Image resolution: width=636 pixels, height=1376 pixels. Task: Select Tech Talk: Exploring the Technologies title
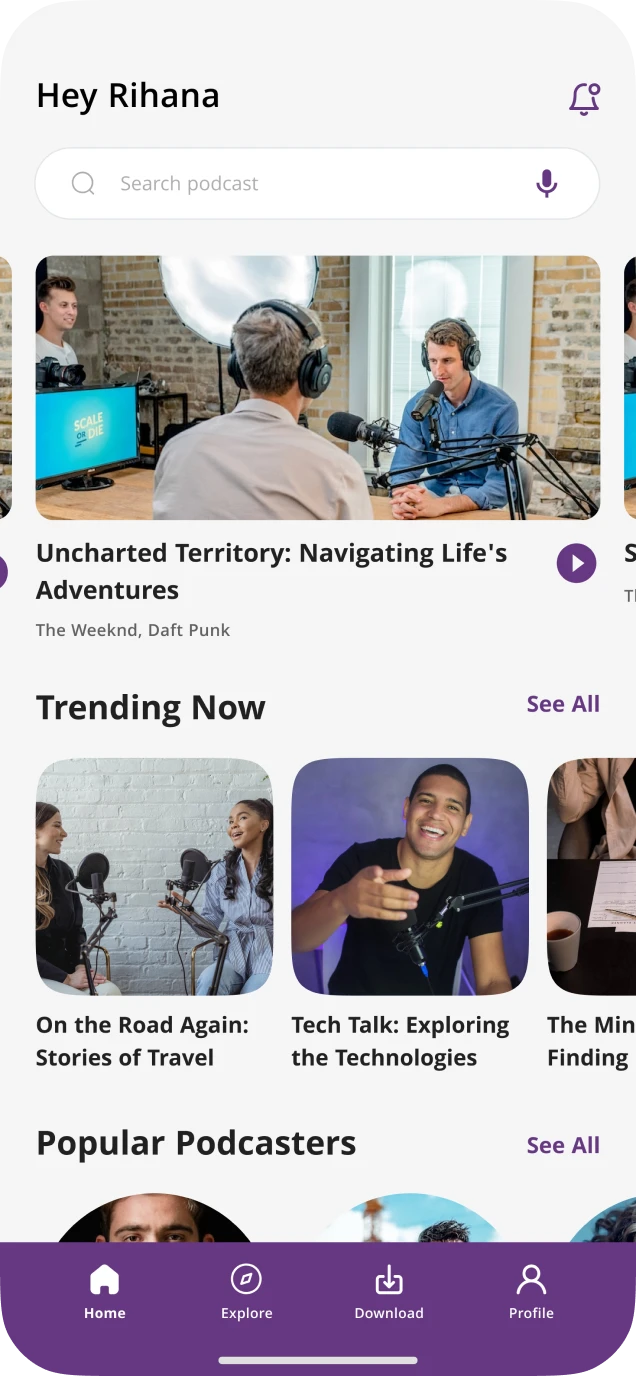[x=400, y=1041]
